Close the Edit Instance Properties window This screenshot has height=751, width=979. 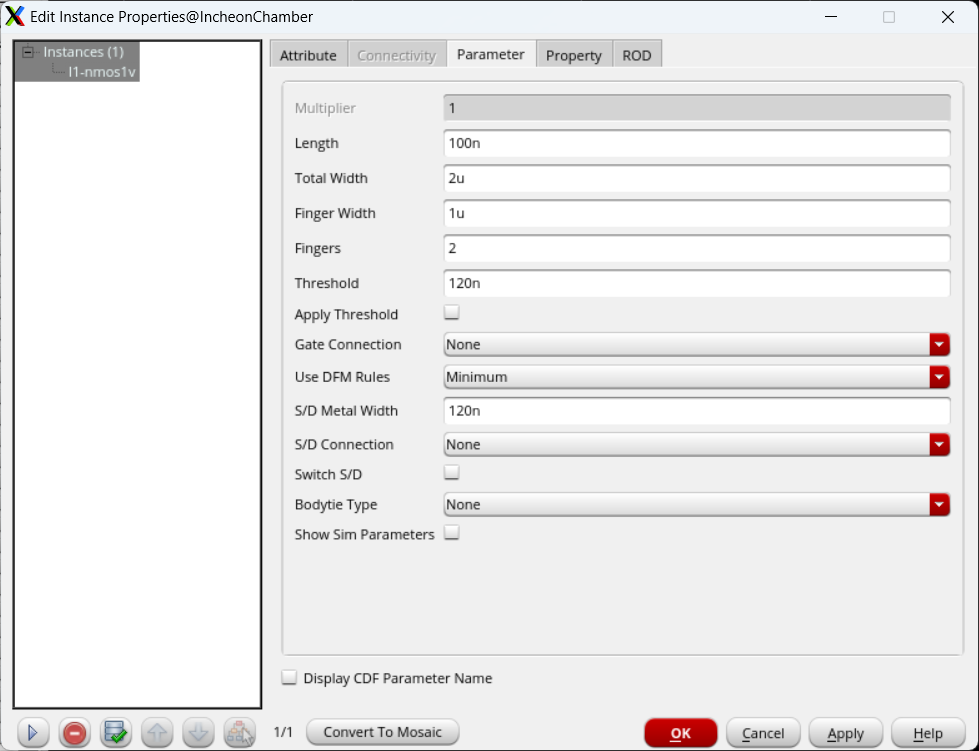(948, 17)
